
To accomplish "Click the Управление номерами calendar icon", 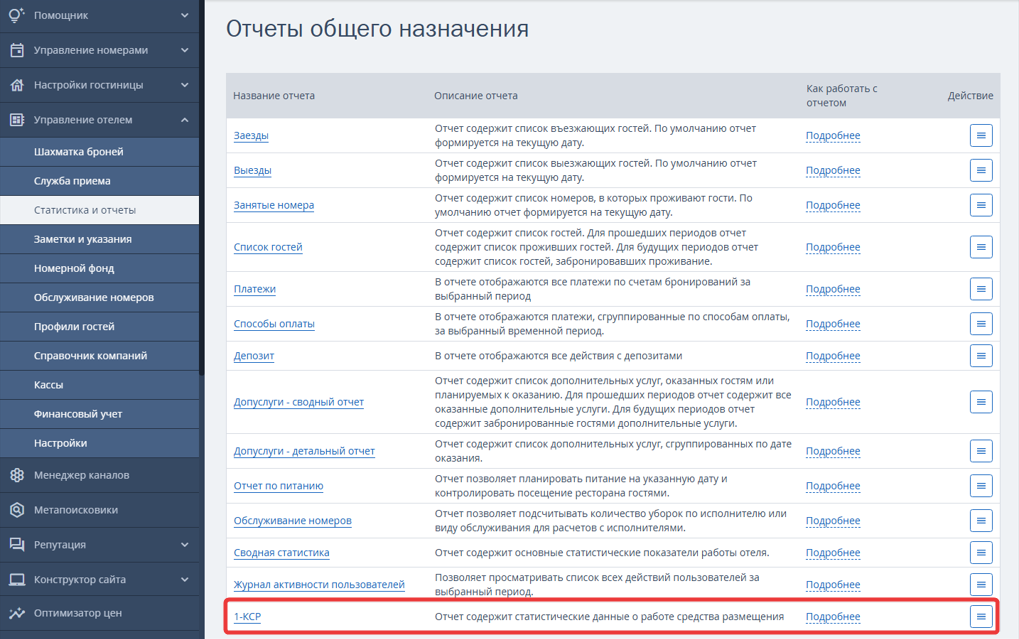I will [x=17, y=50].
